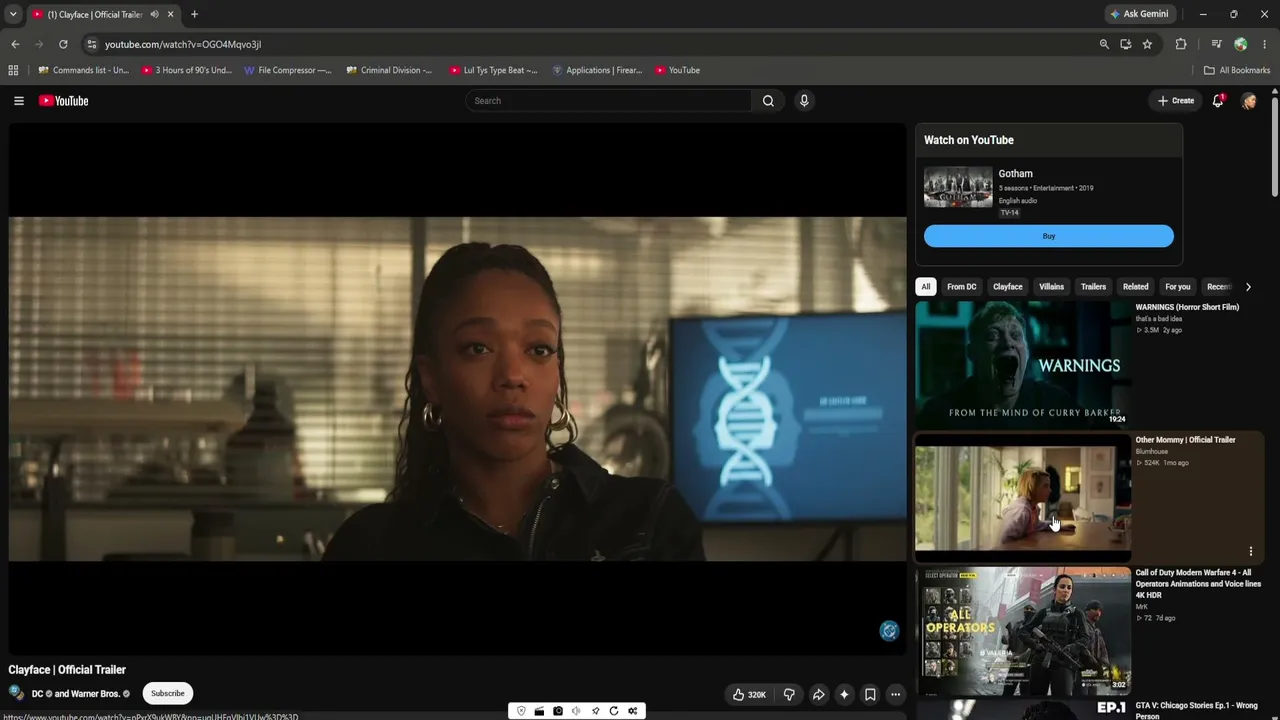Open the Commands list bookmark
This screenshot has height=720, width=1280.
tap(84, 70)
